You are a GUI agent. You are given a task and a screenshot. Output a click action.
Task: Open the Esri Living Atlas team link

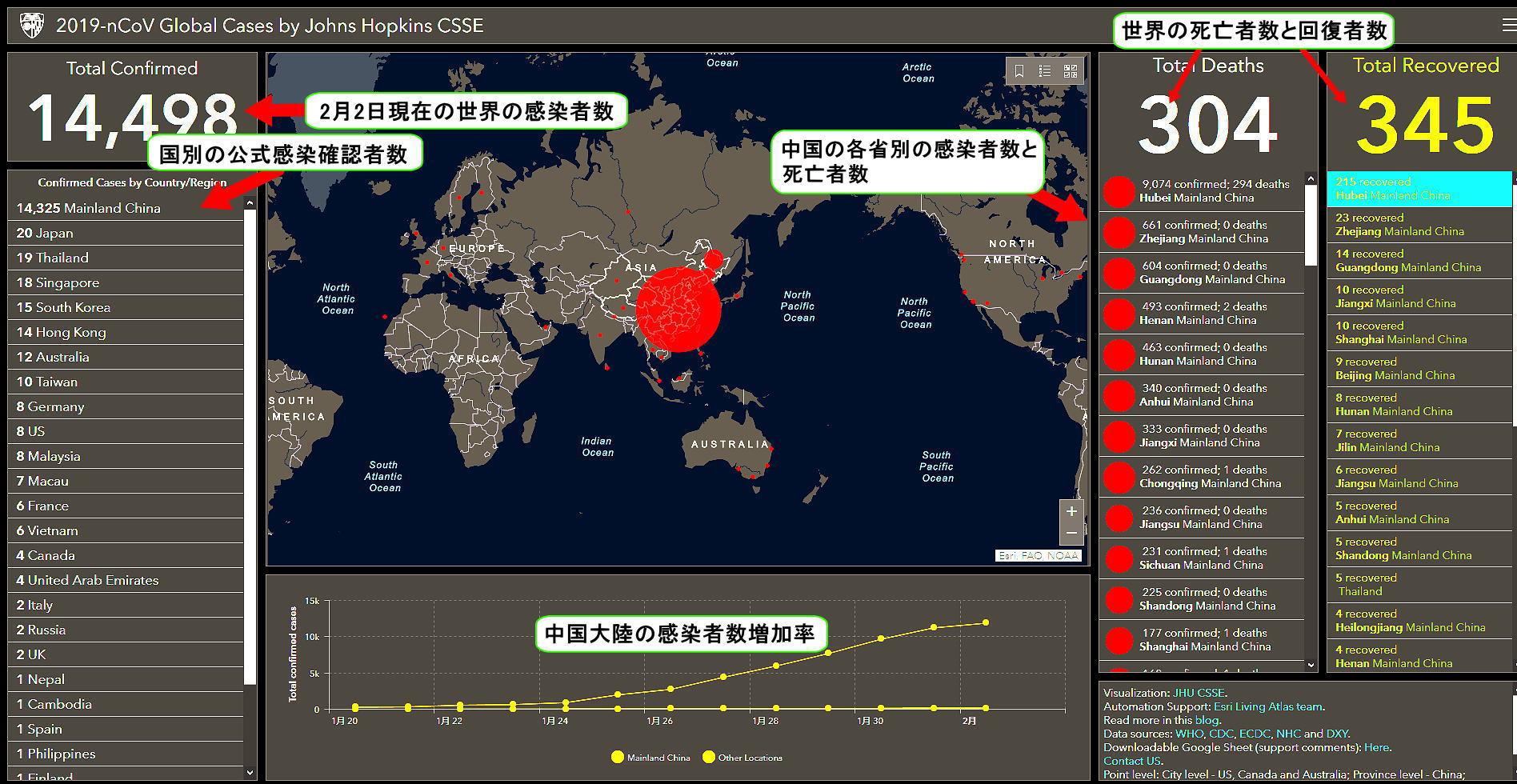click(1268, 706)
